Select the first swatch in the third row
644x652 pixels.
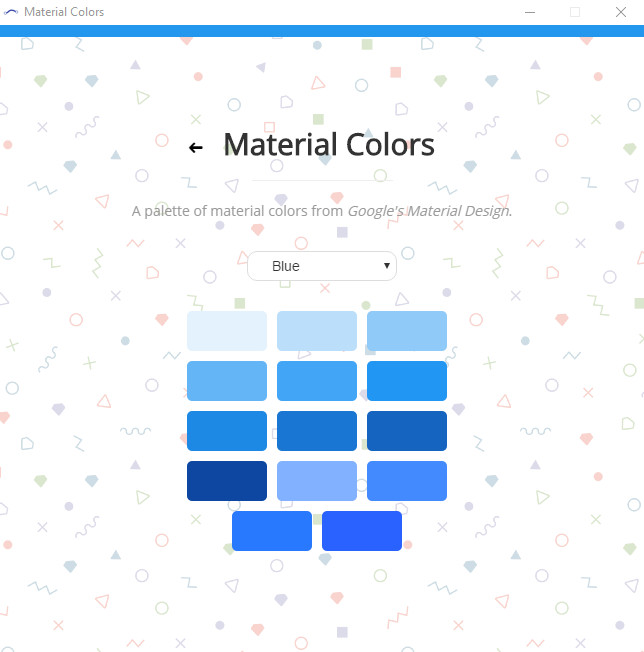[227, 431]
